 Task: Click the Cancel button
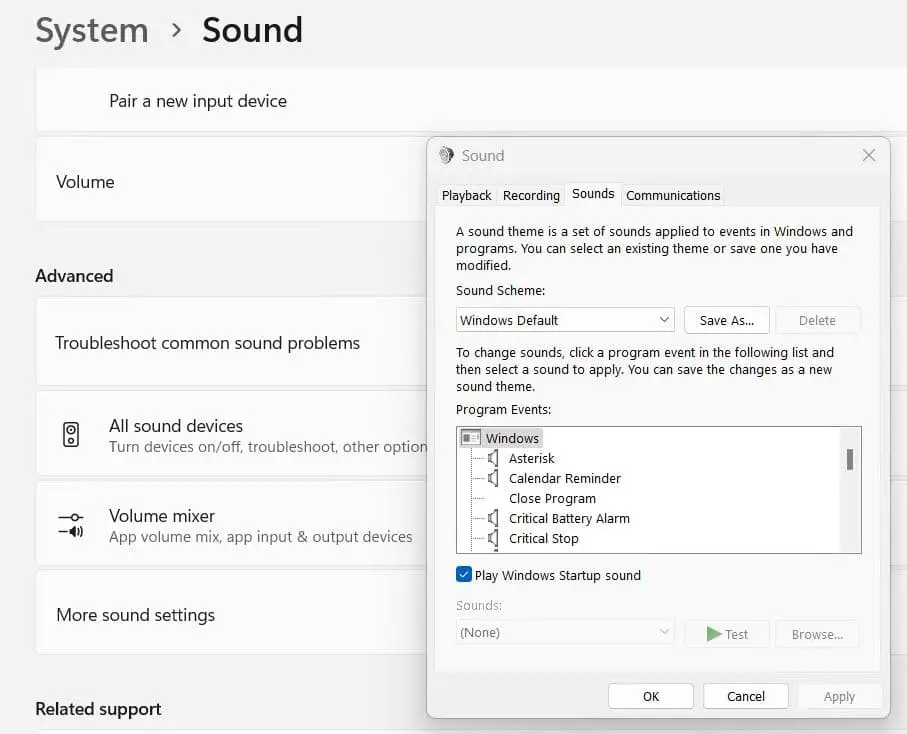[x=745, y=696]
